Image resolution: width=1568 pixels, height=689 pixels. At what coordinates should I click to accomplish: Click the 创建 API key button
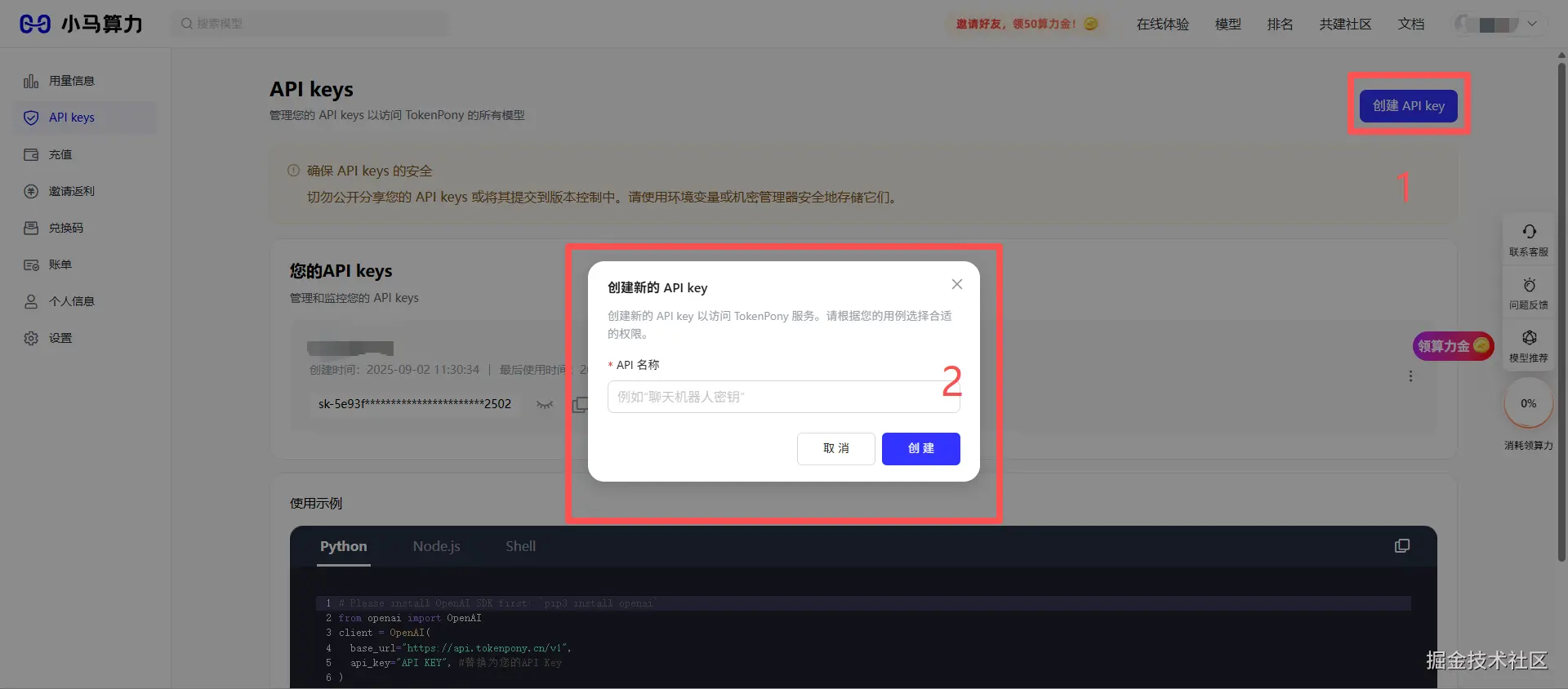(1408, 106)
